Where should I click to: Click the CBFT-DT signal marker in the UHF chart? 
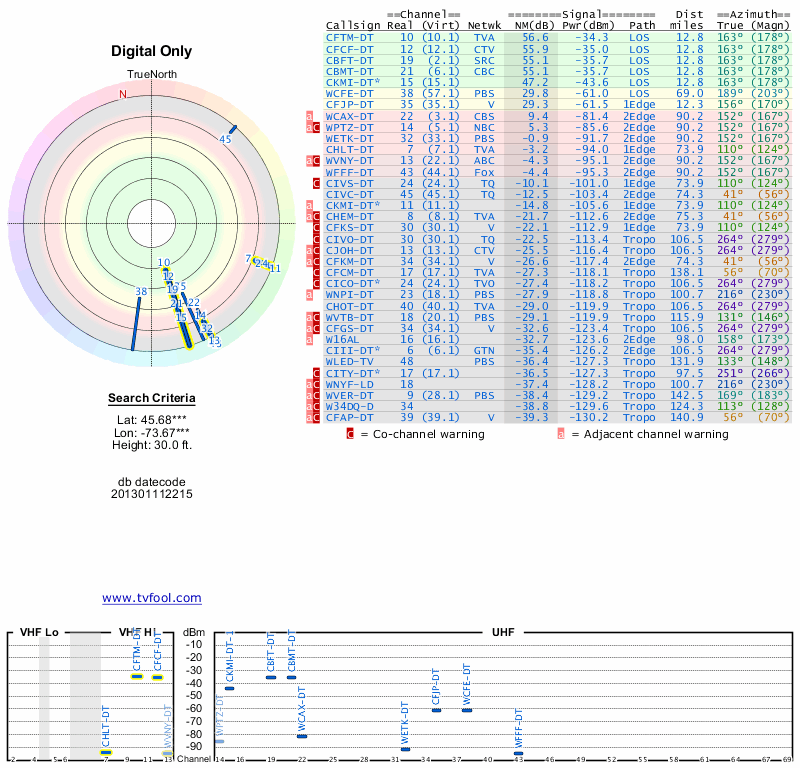(x=271, y=677)
